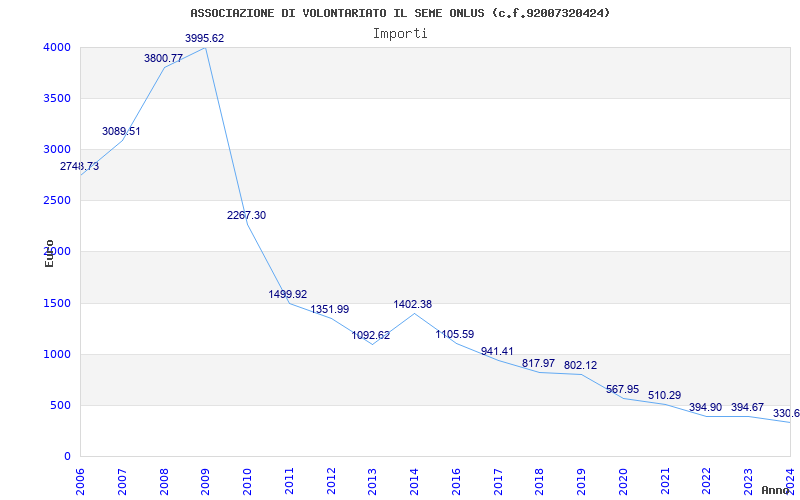Screen dimensions: 800x500
Task: Click the x-axis year 2008
Action: [164, 482]
